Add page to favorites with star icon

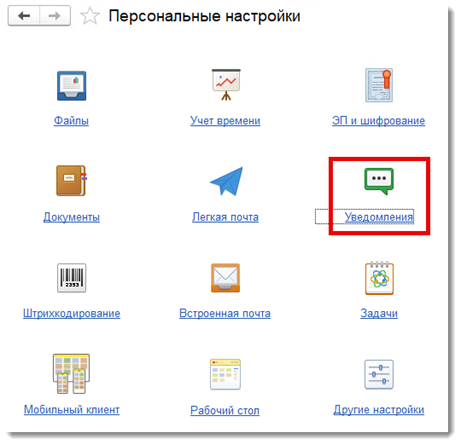[x=90, y=16]
